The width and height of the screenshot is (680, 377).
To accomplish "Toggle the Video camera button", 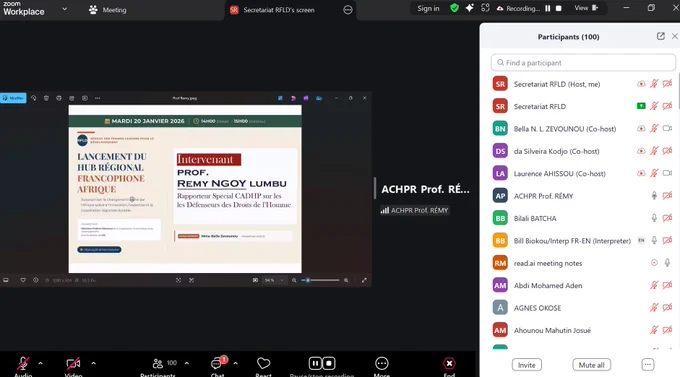I will [73, 366].
